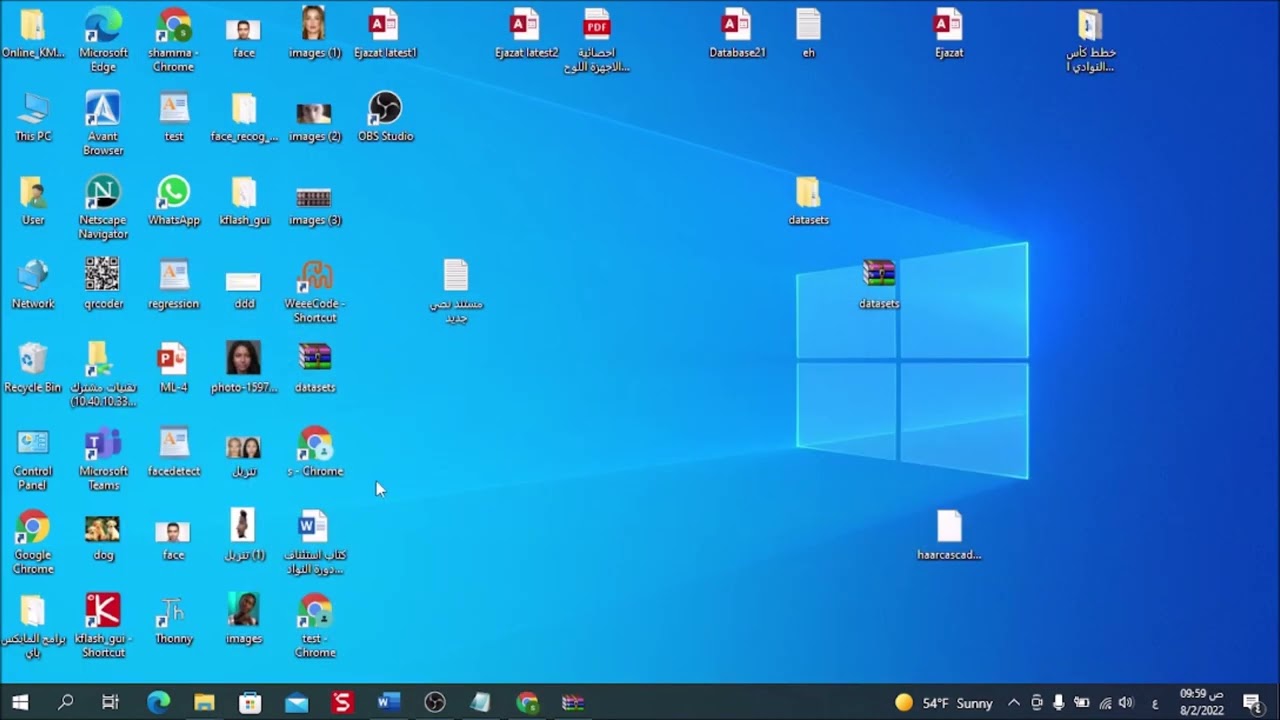Select the dog picture file
The width and height of the screenshot is (1280, 720).
[103, 536]
